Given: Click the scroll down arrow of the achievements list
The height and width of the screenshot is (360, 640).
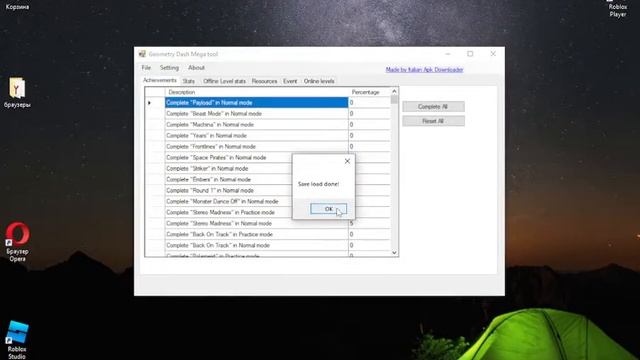Looking at the screenshot, I should point(394,253).
